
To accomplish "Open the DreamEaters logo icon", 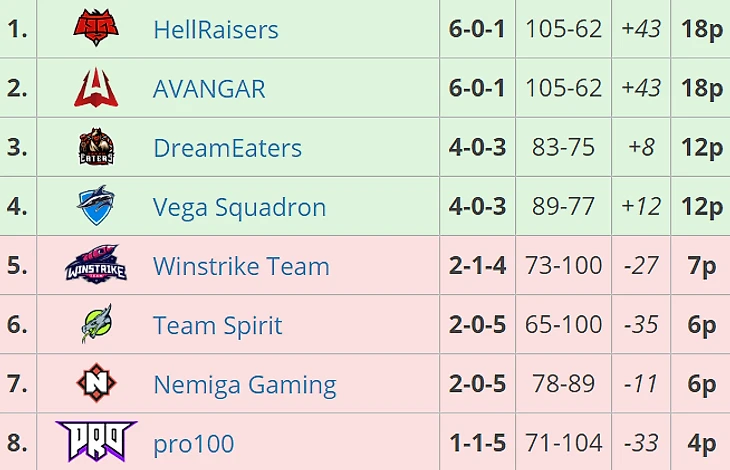I will pos(96,147).
